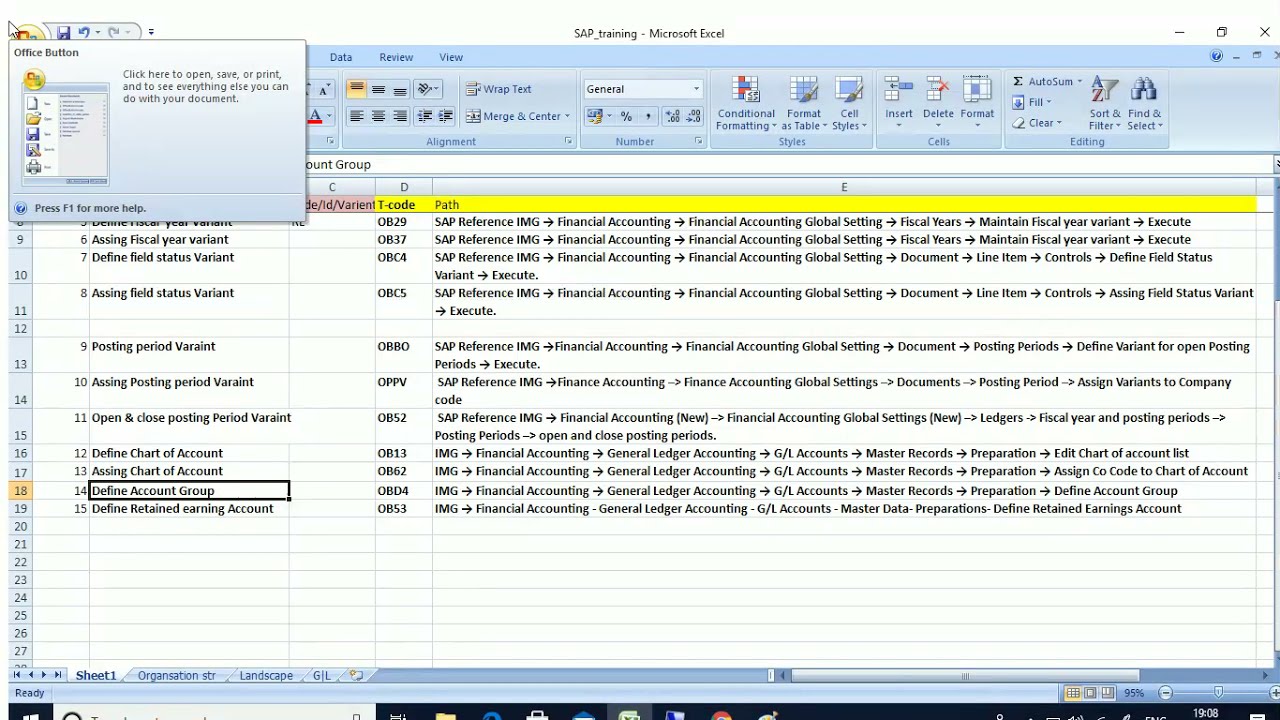Open Find & Select menu

coord(1143,103)
